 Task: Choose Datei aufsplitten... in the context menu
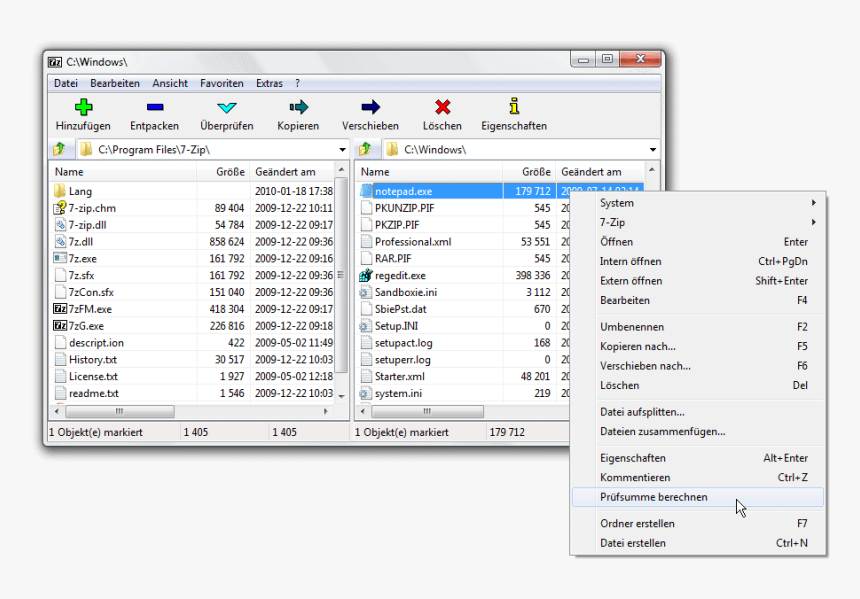click(698, 412)
